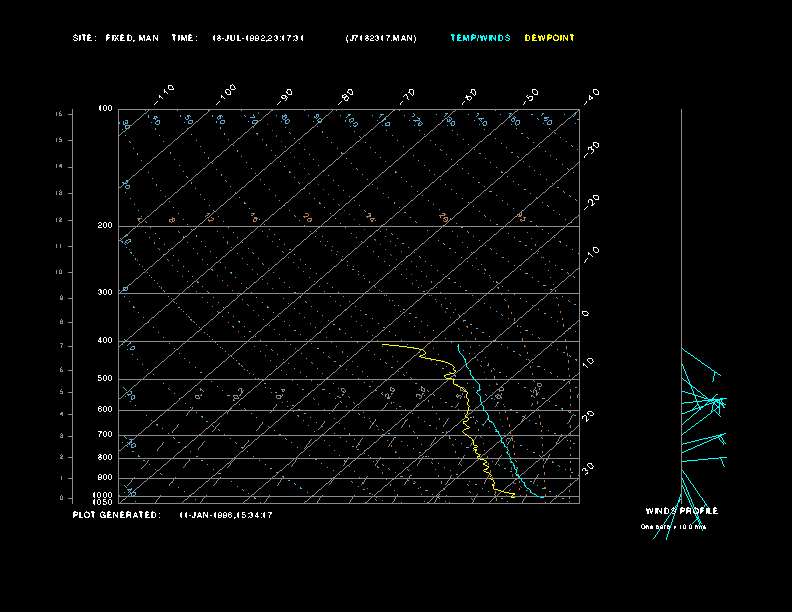Click the -110 temperature label on top axis
The width and height of the screenshot is (792, 612).
click(x=164, y=95)
